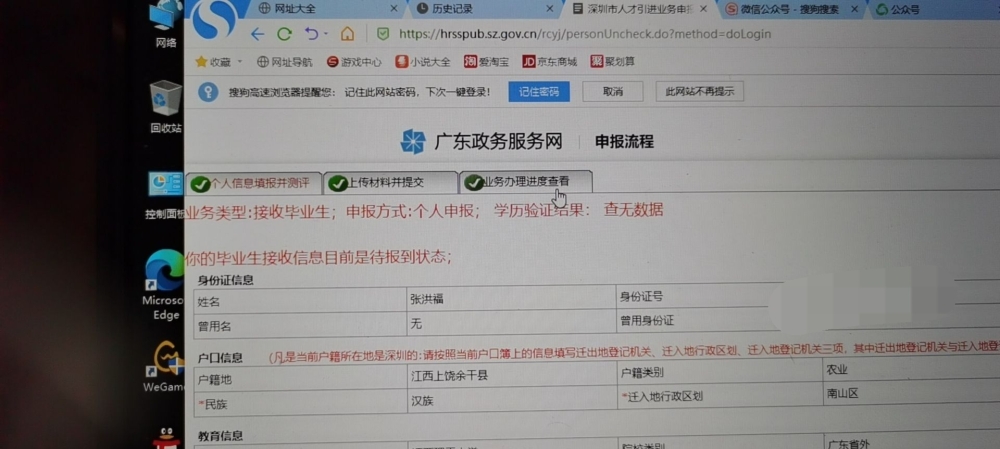The image size is (1000, 449).
Task: Launch WeGame desktop shortcut
Action: [x=165, y=368]
